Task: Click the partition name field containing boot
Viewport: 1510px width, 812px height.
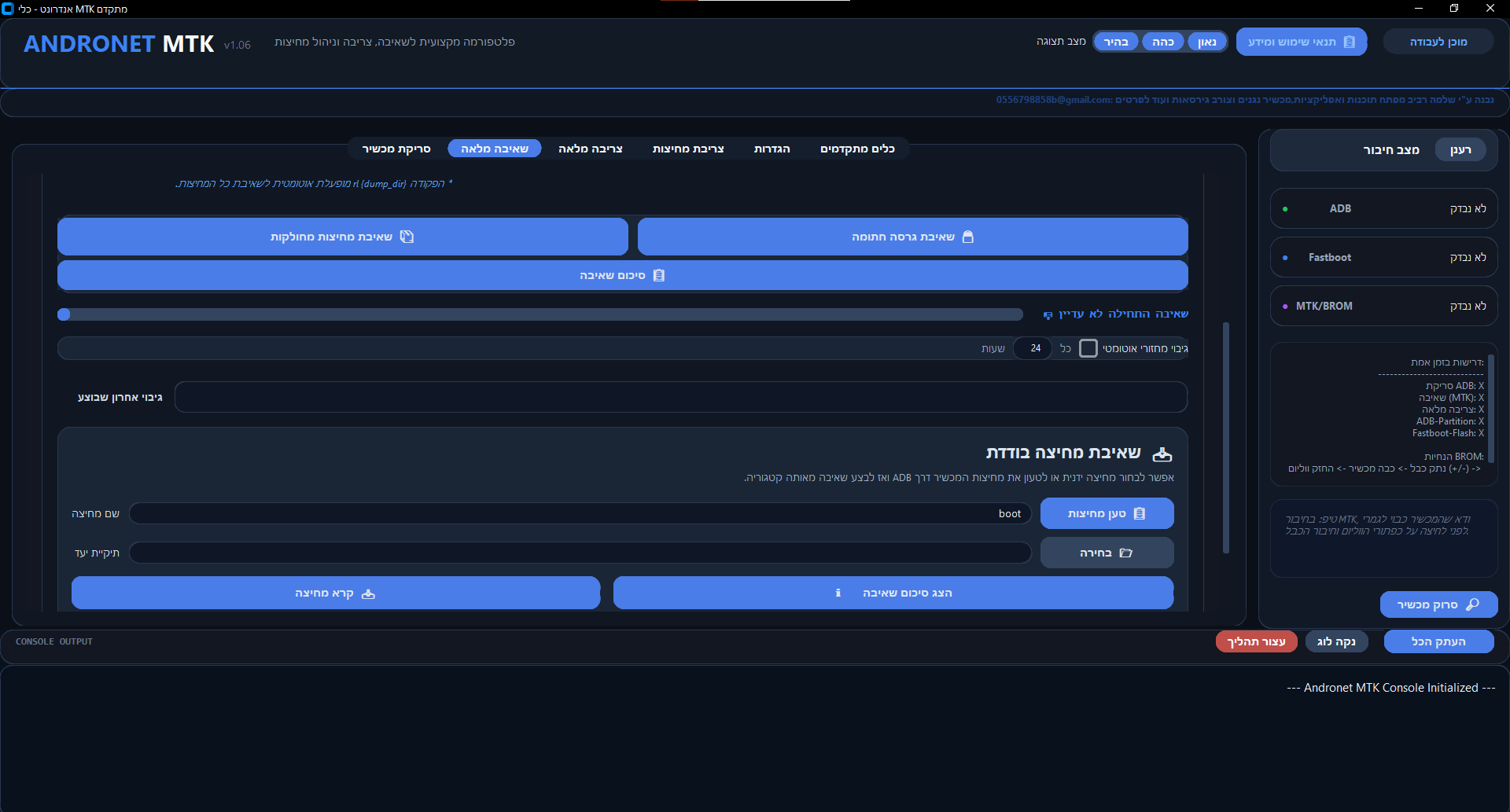Action: [580, 513]
